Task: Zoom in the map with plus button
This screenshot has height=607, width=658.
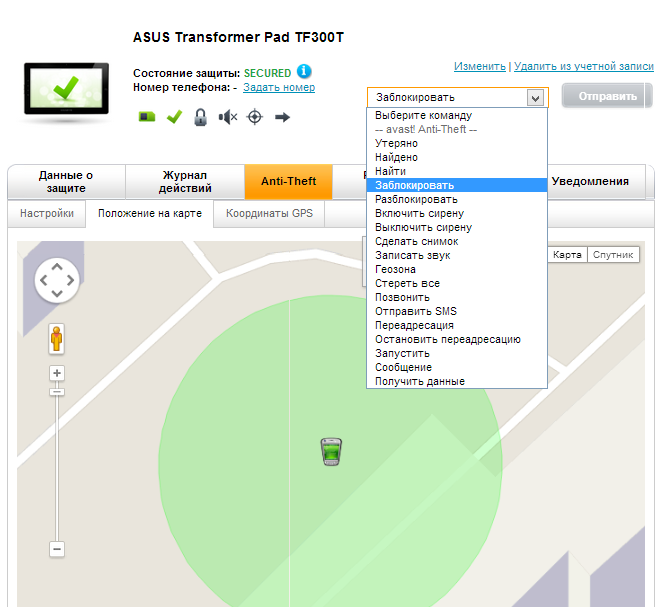Action: point(57,373)
